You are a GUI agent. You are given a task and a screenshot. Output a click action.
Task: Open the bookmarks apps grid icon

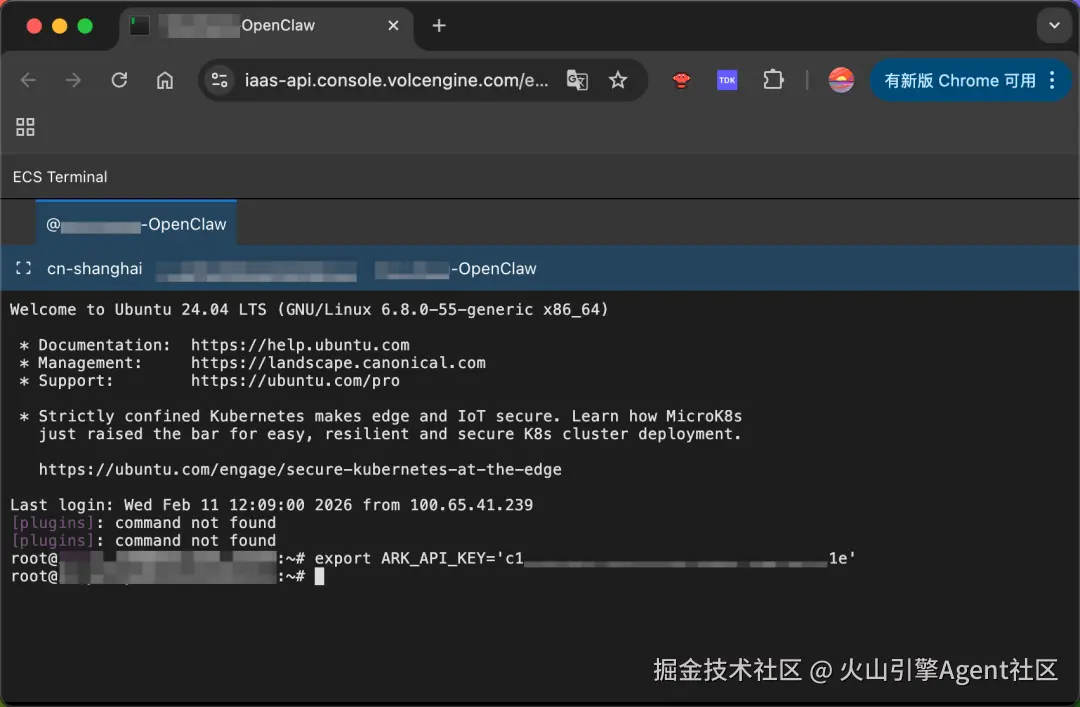click(25, 127)
